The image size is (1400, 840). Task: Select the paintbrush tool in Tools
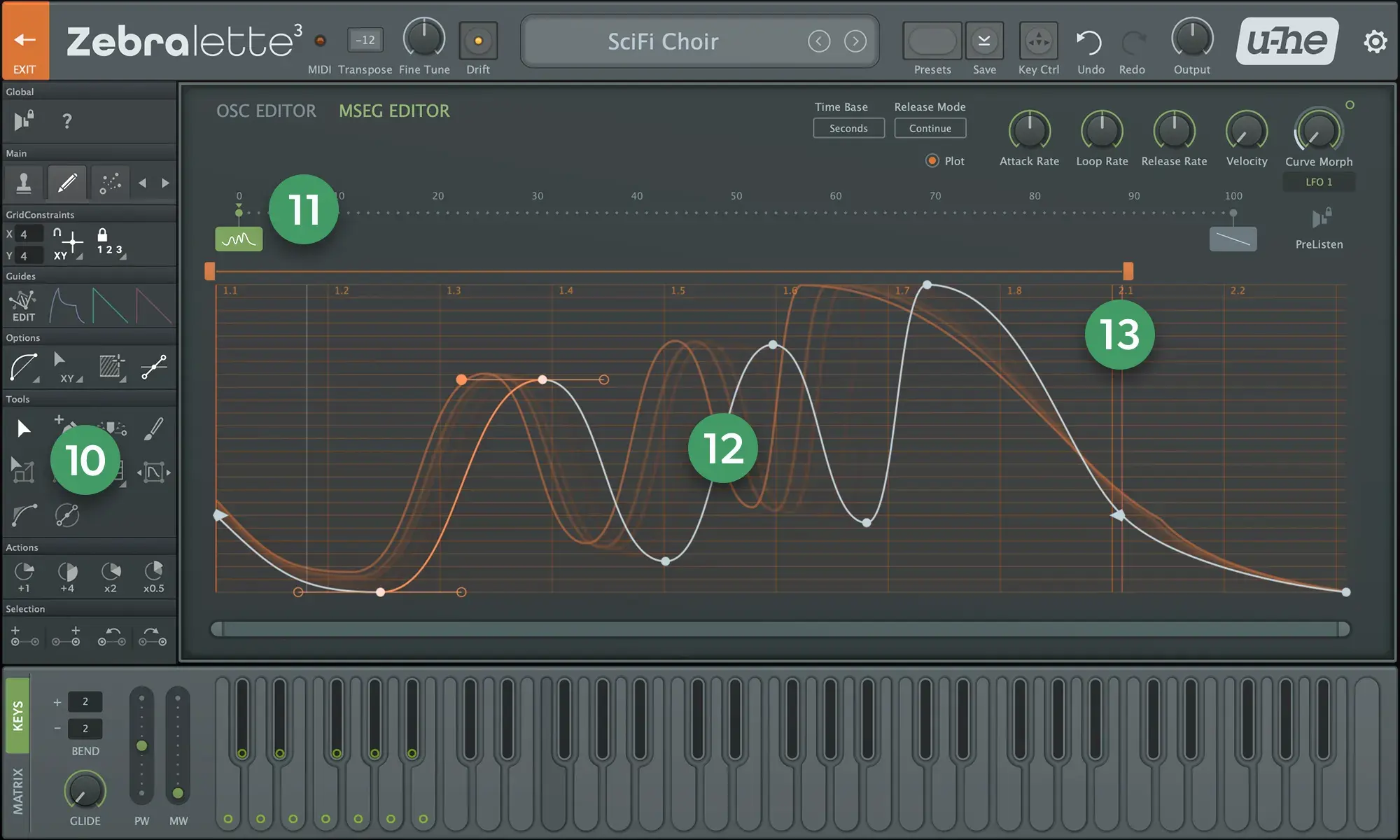(153, 428)
